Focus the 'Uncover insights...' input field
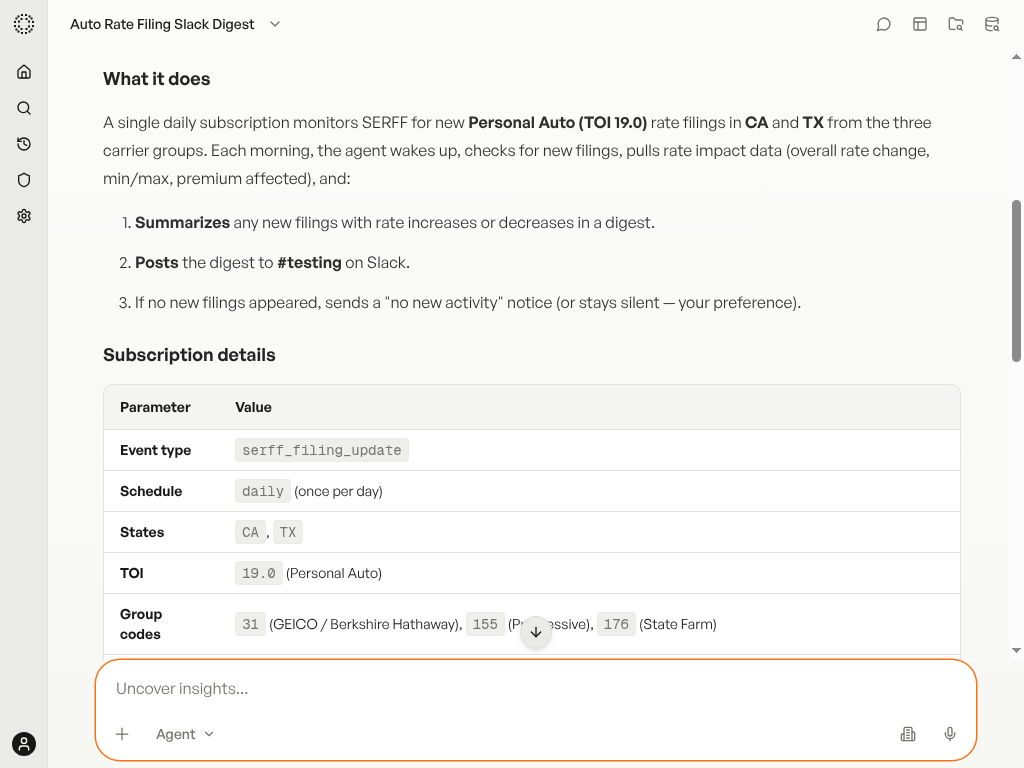 (x=536, y=688)
